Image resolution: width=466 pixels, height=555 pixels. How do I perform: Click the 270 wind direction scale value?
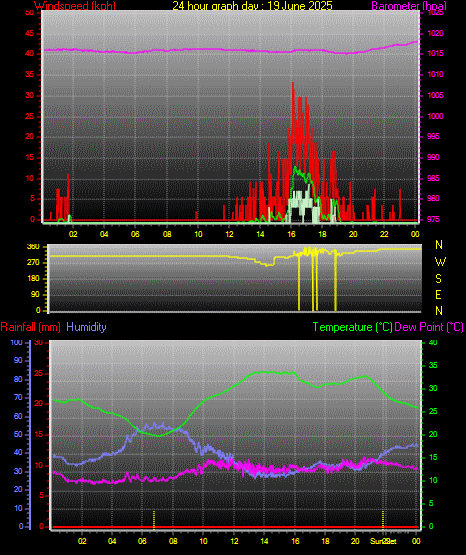(x=34, y=263)
